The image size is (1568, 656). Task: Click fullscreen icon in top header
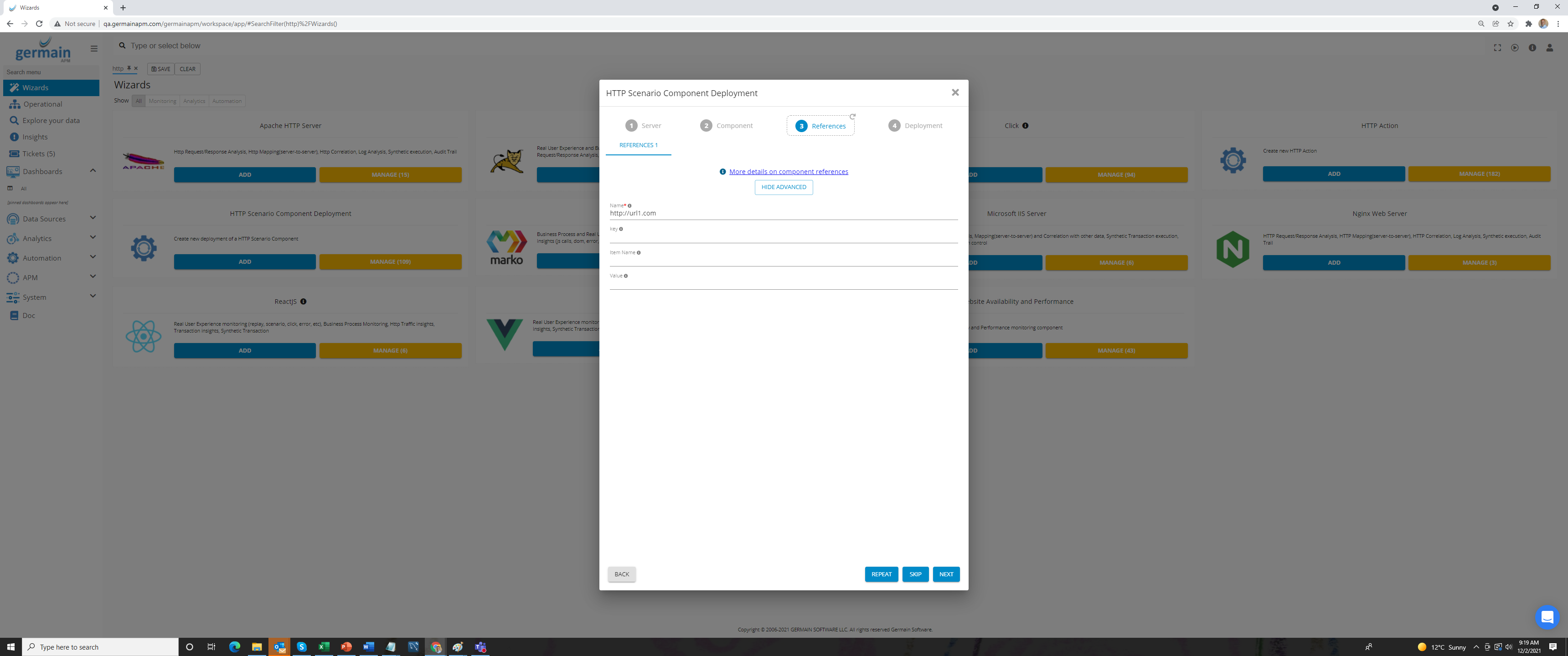[1497, 48]
